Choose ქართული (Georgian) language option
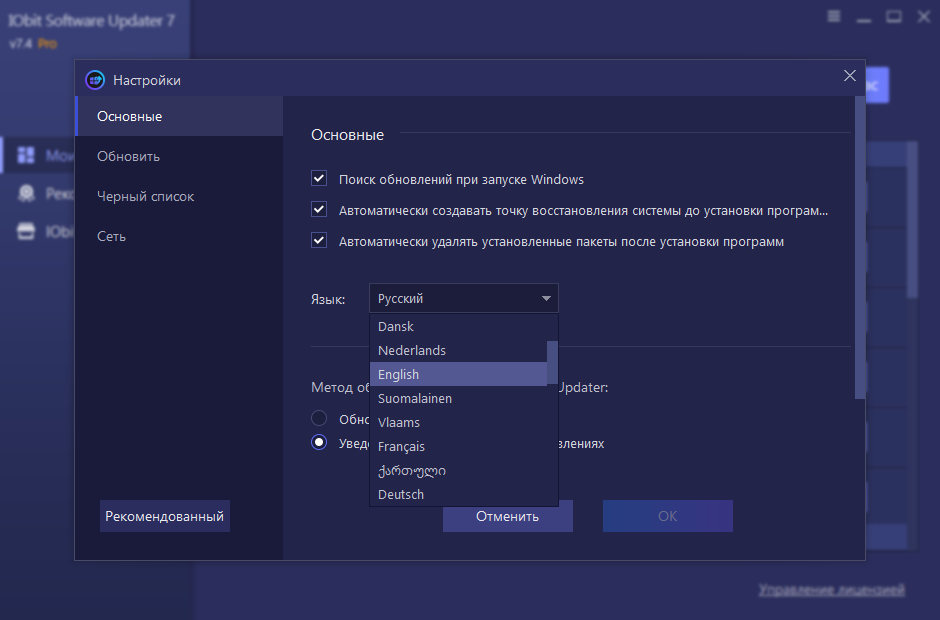Screen dimensions: 940x620 (x=459, y=470)
